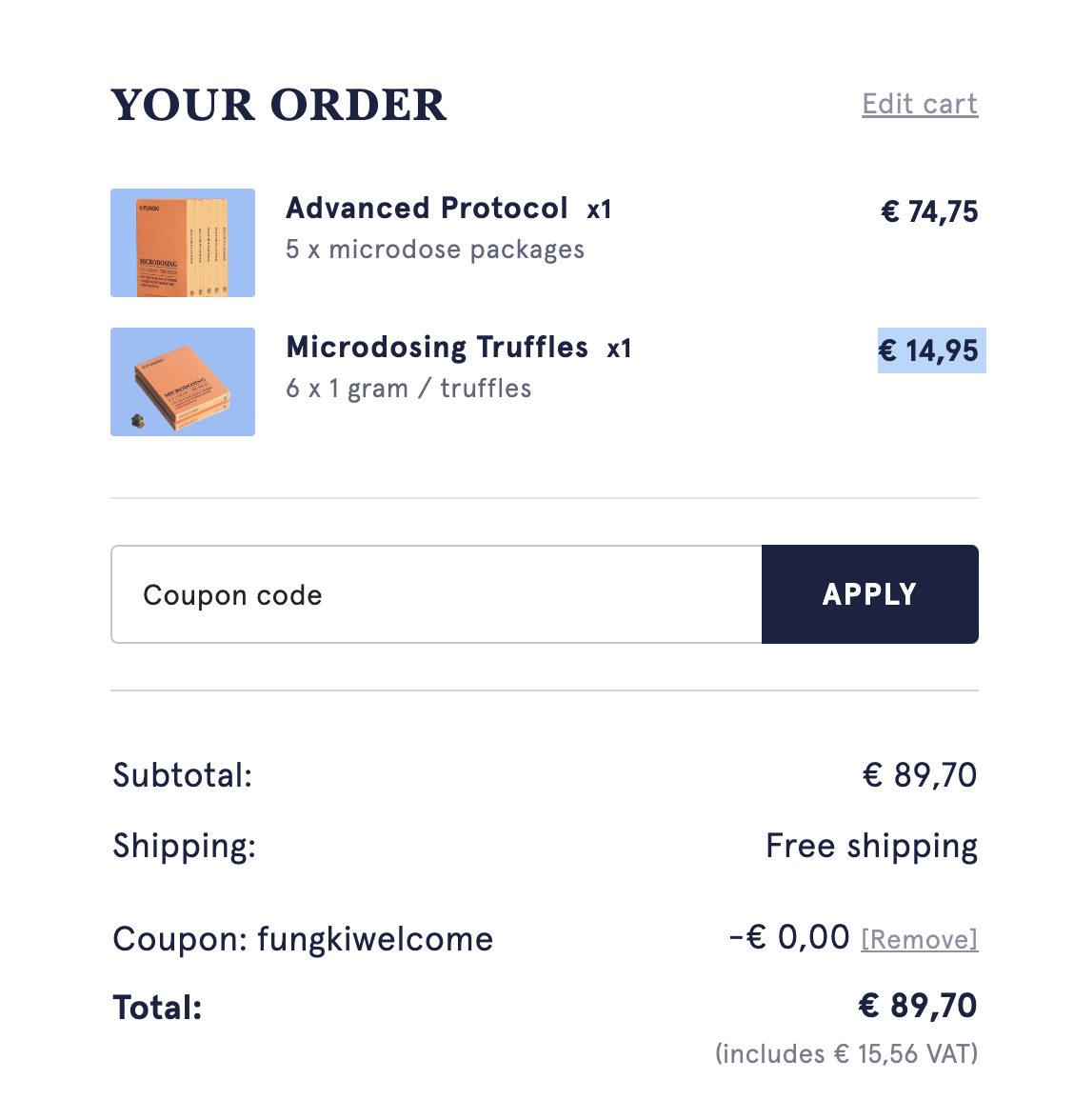Click the Microdosing Truffles product thumbnail
Viewport: 1074px width, 1120px height.
click(x=183, y=381)
